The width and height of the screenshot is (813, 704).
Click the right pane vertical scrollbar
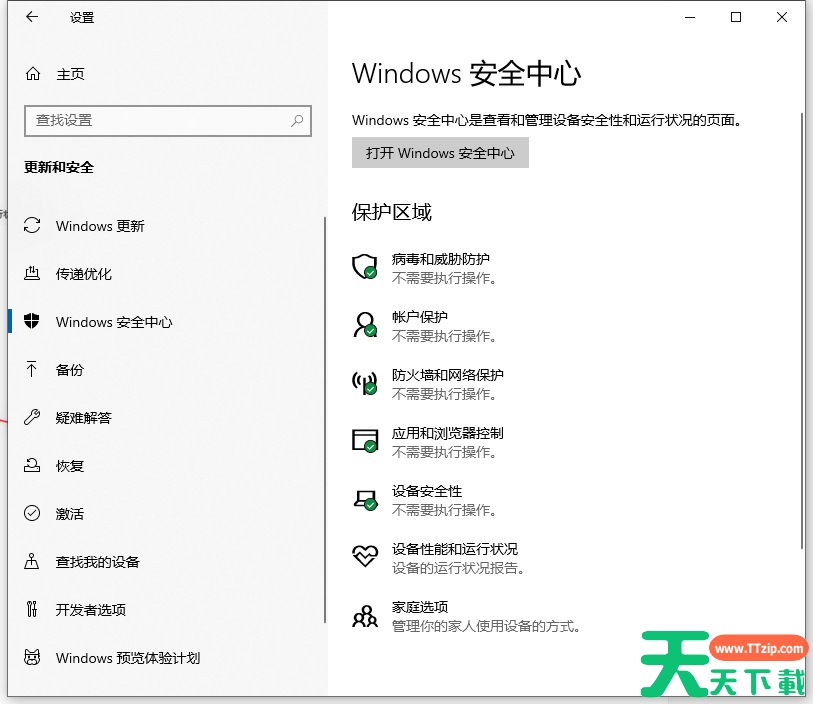(803, 330)
